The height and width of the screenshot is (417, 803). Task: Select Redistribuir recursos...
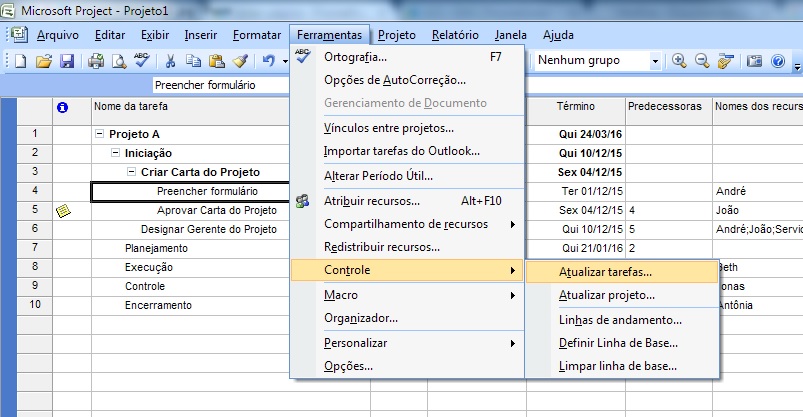(407, 247)
